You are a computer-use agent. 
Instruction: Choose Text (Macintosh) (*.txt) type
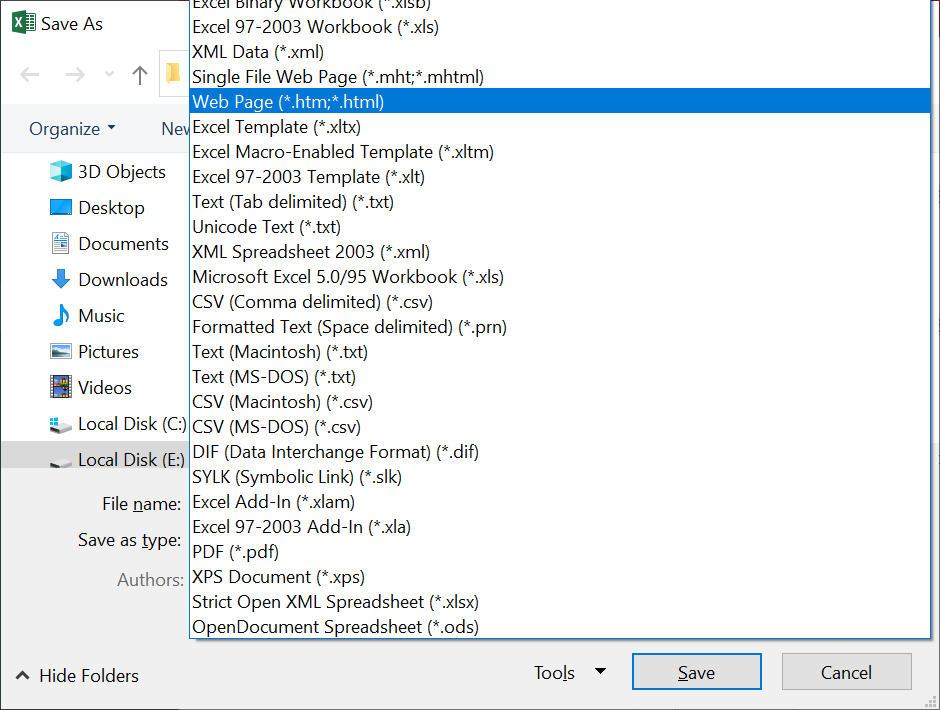(x=560, y=351)
